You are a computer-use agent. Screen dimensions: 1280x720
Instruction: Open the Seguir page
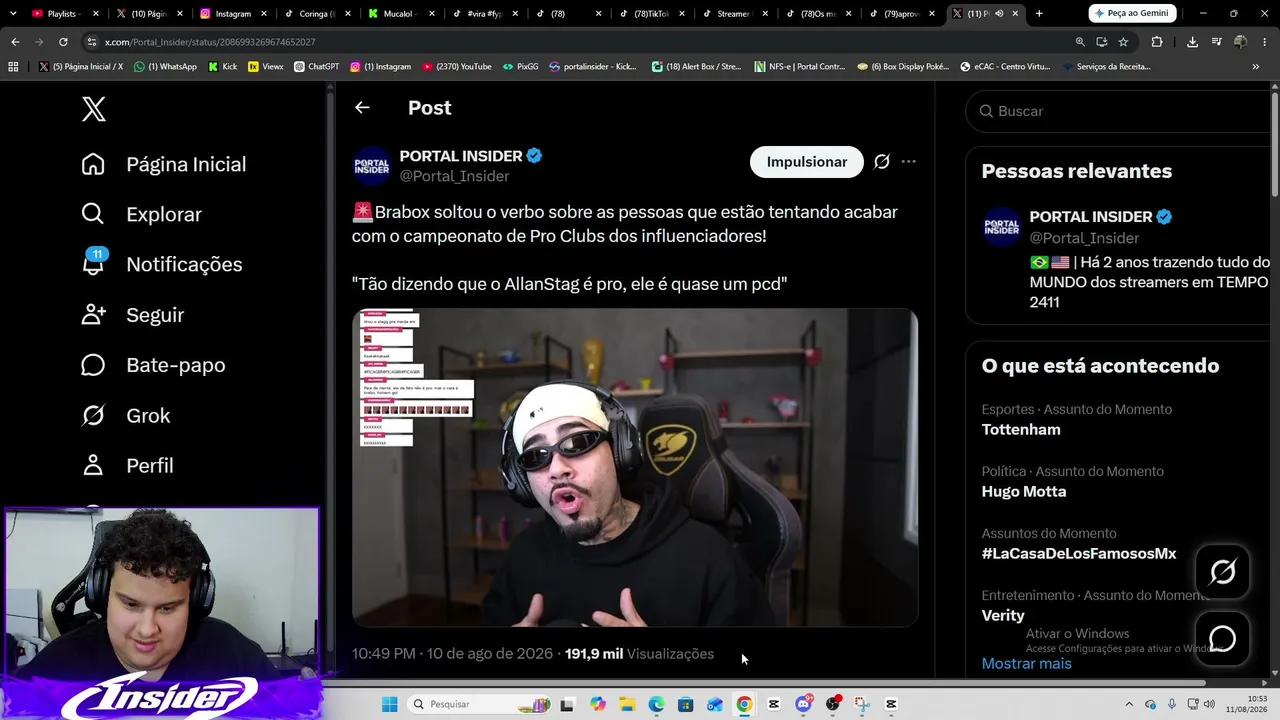(x=132, y=315)
